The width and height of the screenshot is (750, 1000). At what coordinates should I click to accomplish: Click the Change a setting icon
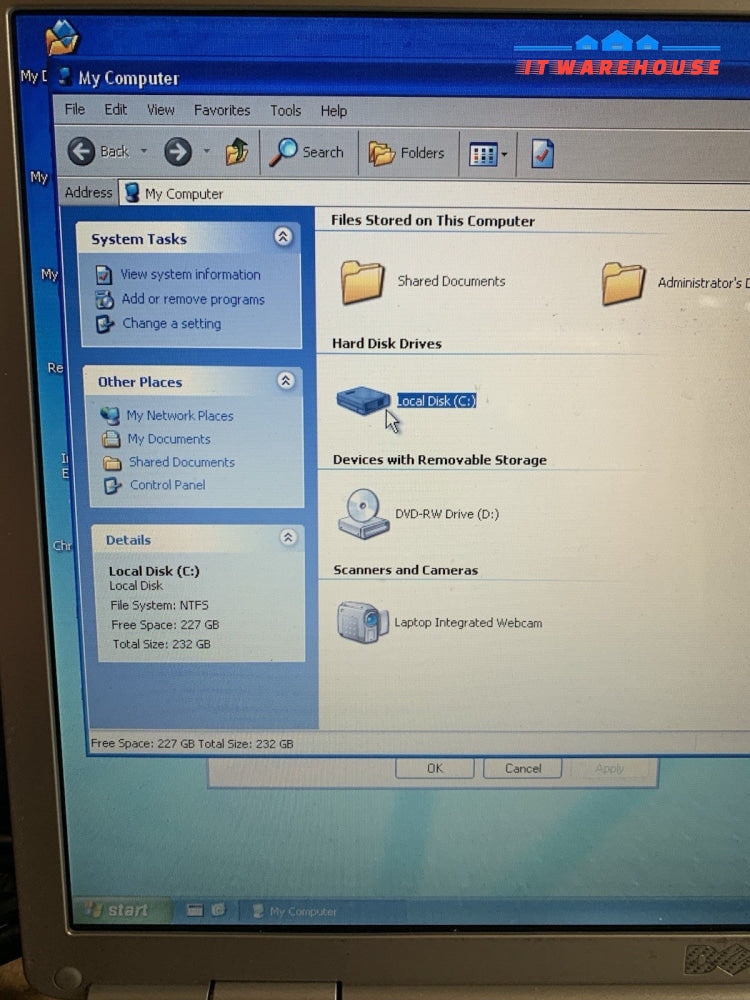pos(105,324)
